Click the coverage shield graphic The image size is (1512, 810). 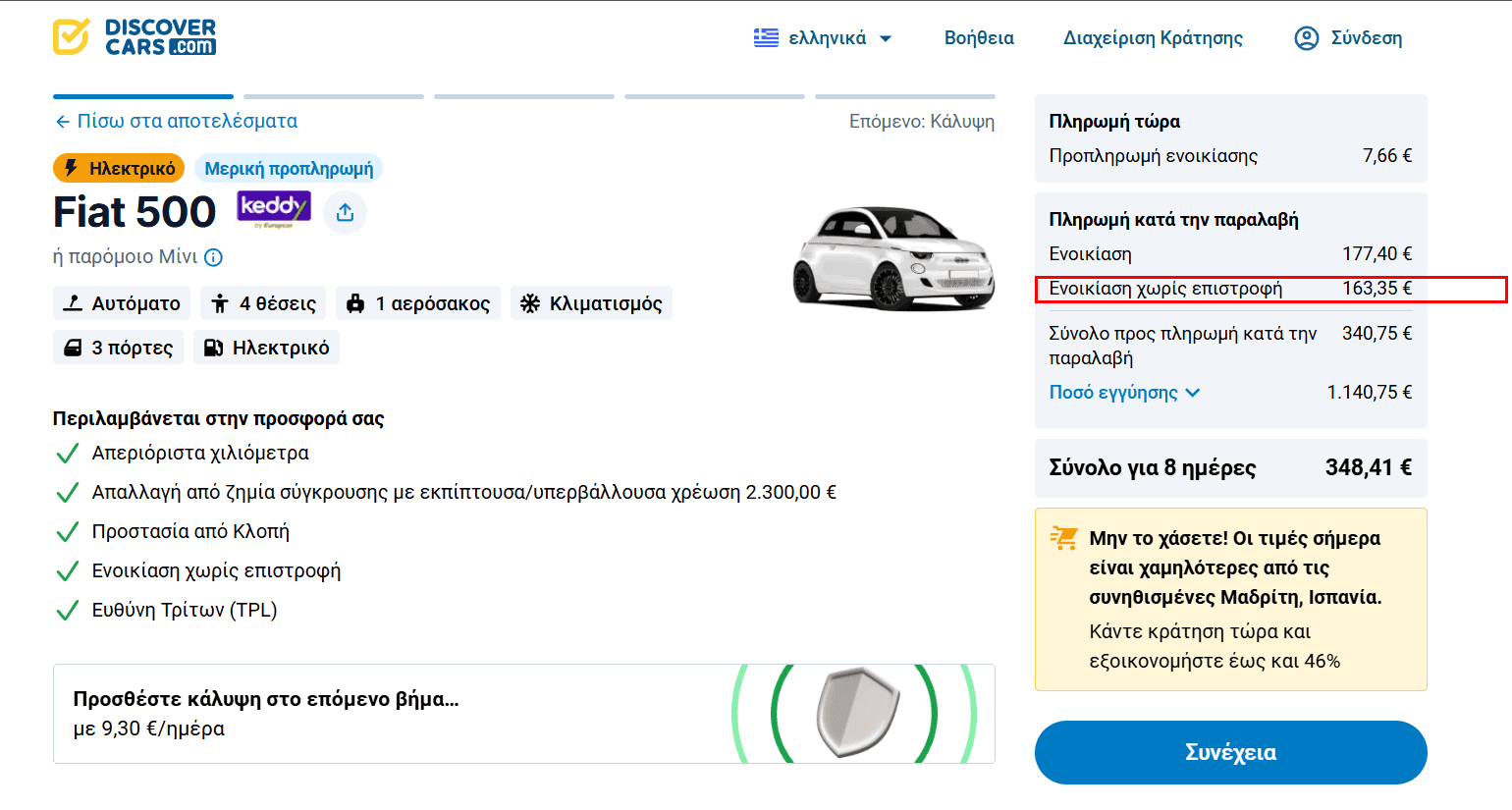click(x=858, y=713)
